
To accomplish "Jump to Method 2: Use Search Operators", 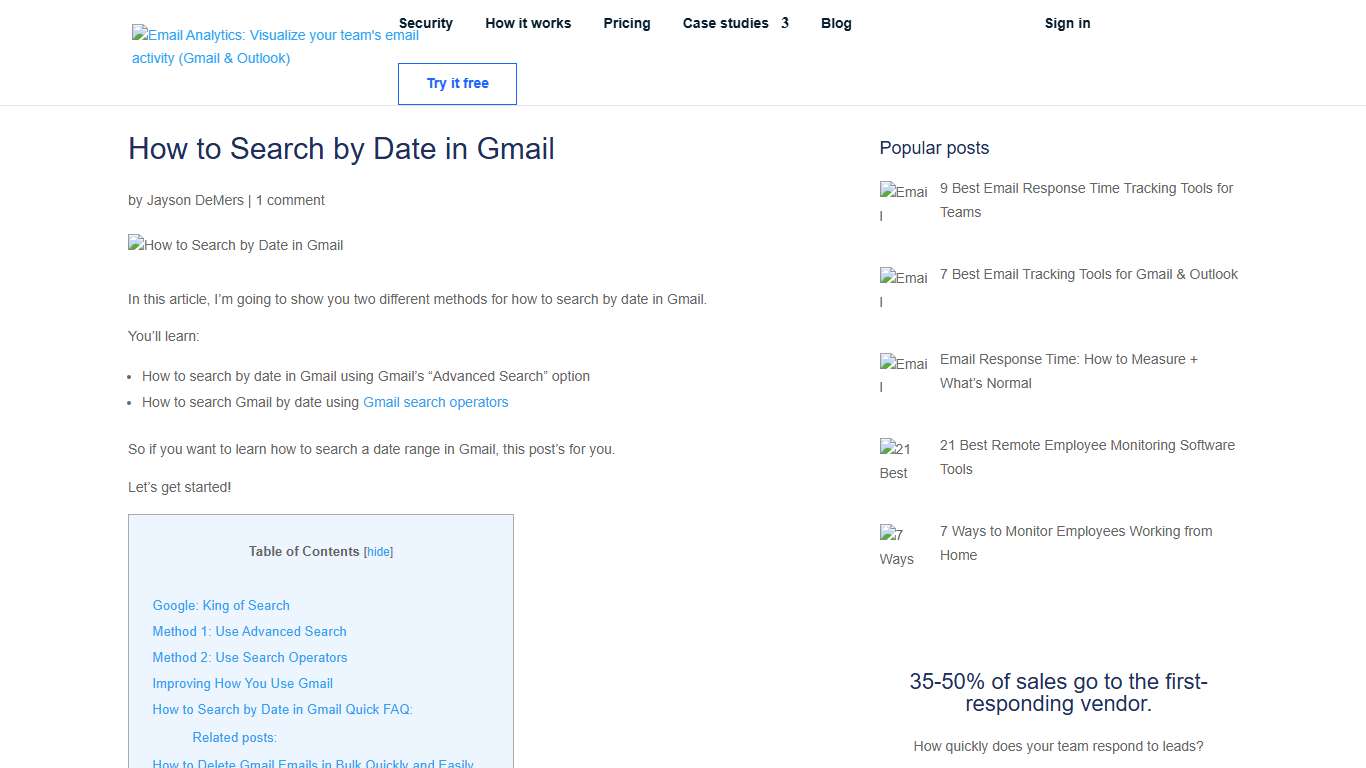I will click(x=250, y=657).
